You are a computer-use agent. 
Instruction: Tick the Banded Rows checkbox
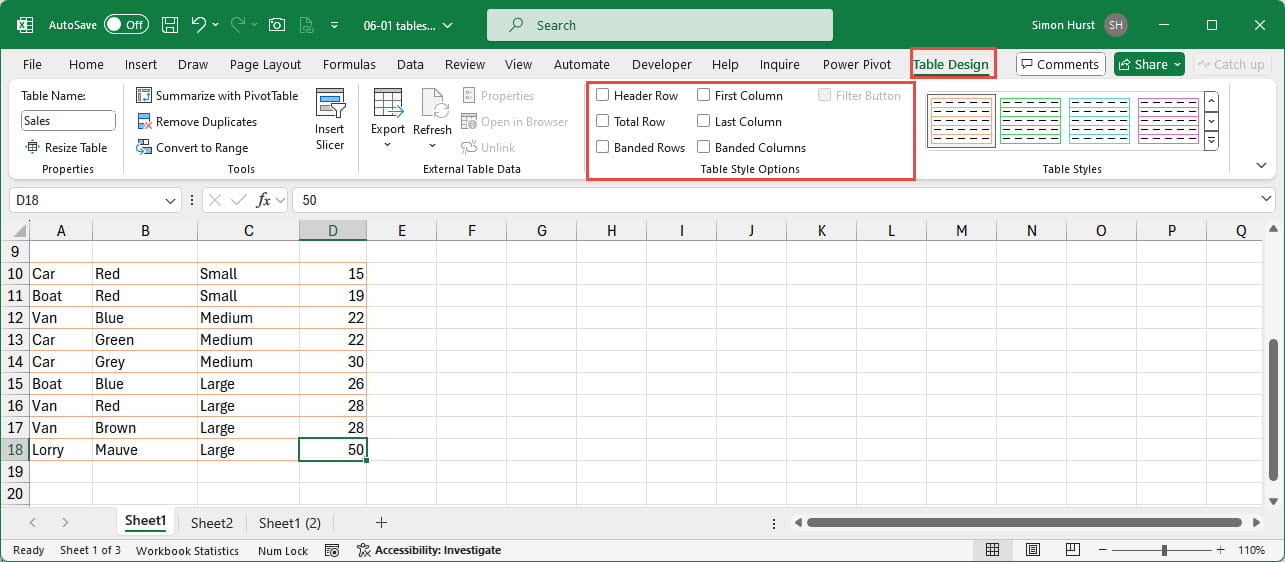[x=603, y=148]
